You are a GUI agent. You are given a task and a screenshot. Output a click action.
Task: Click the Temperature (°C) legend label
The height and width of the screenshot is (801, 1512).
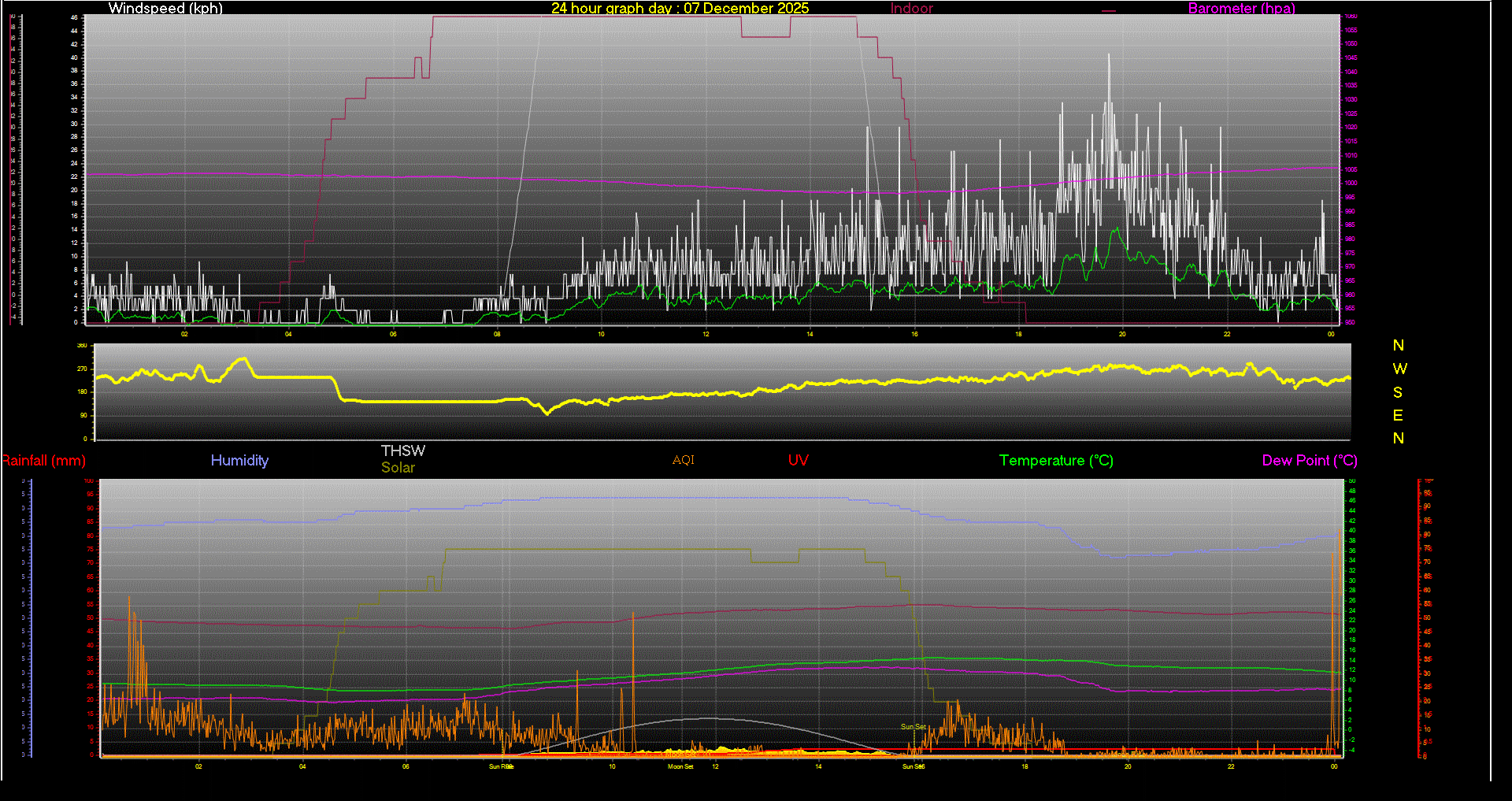pos(1056,461)
